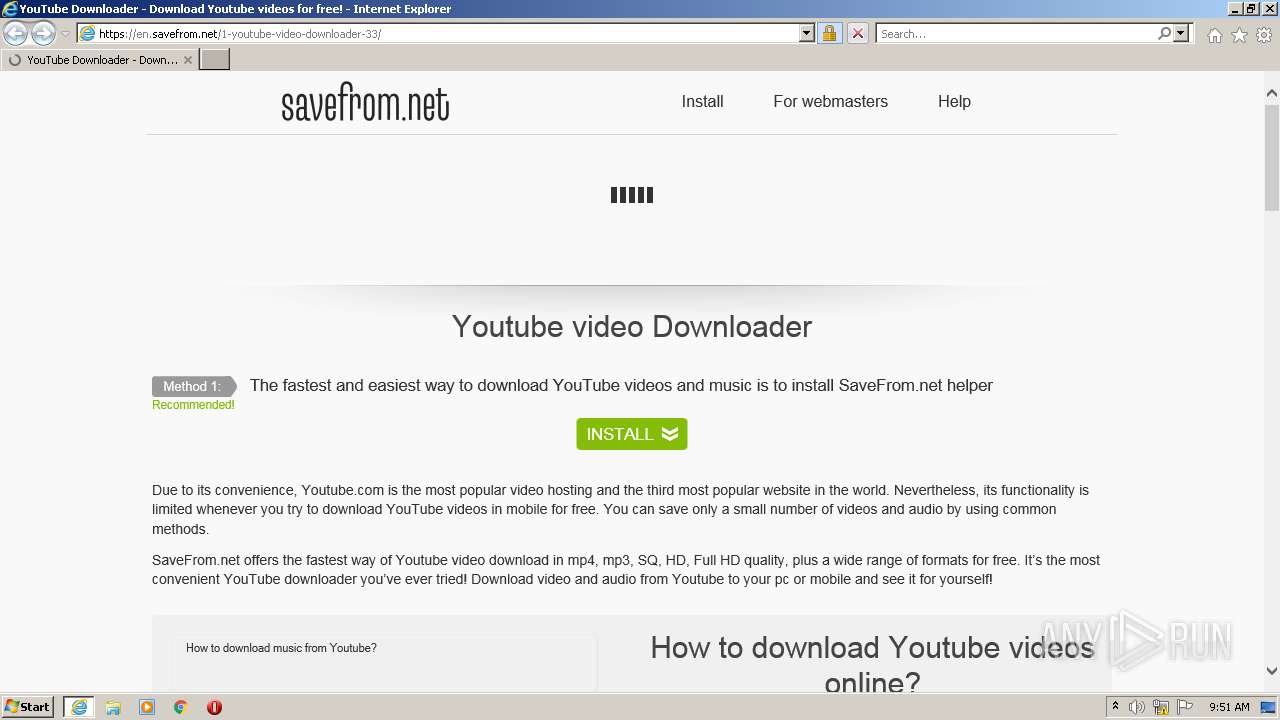Show hidden tray icons arrow
This screenshot has height=720, width=1280.
pos(1115,707)
